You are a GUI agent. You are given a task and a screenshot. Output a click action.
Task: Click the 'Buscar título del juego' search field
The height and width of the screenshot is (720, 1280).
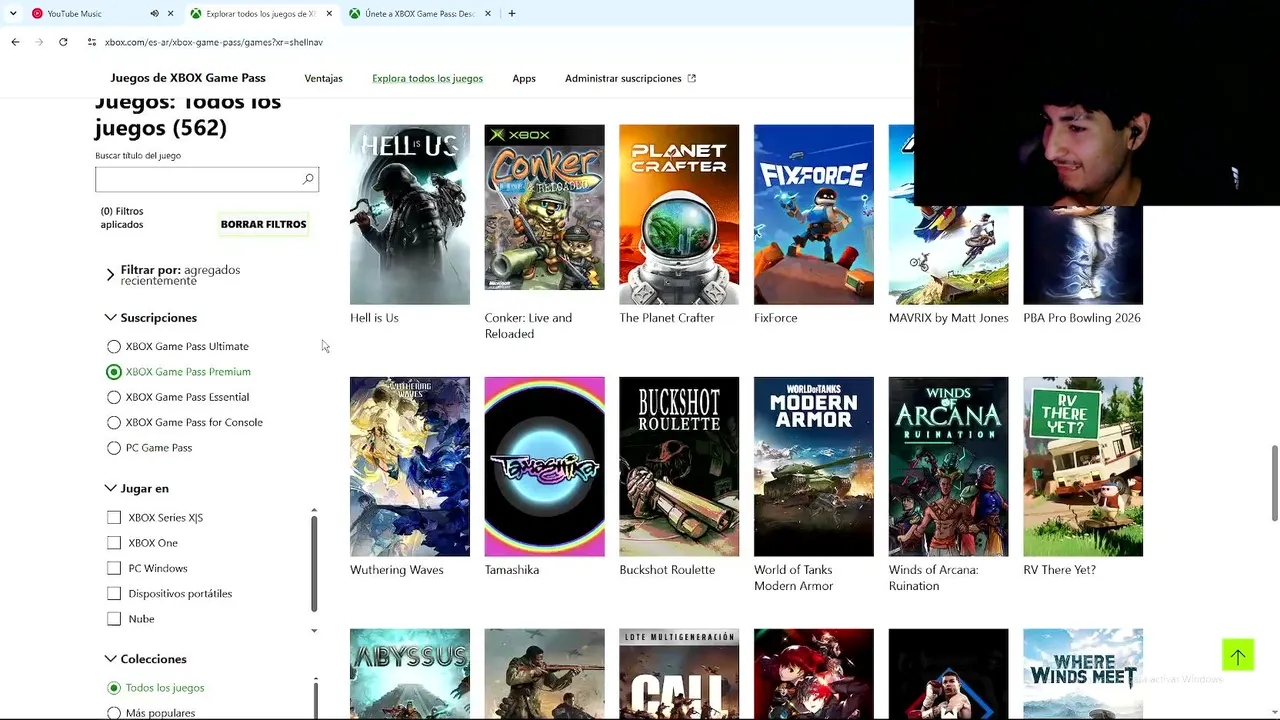tap(207, 179)
